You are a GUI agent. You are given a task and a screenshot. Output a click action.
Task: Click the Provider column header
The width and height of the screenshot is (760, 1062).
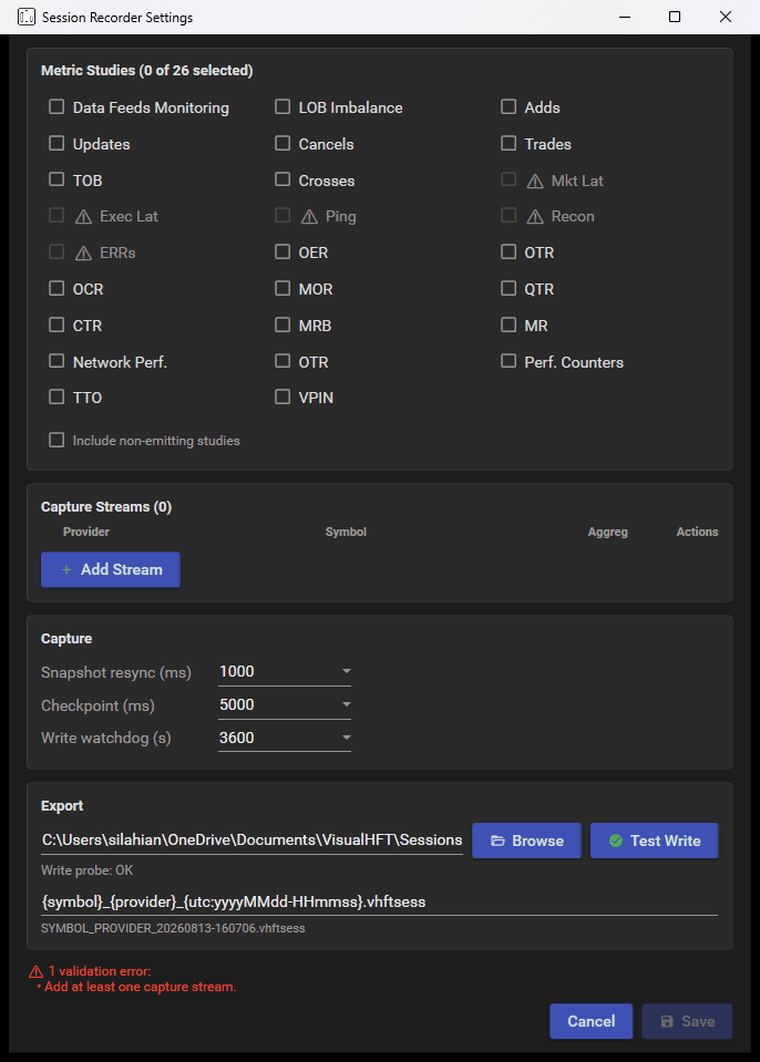[x=86, y=532]
